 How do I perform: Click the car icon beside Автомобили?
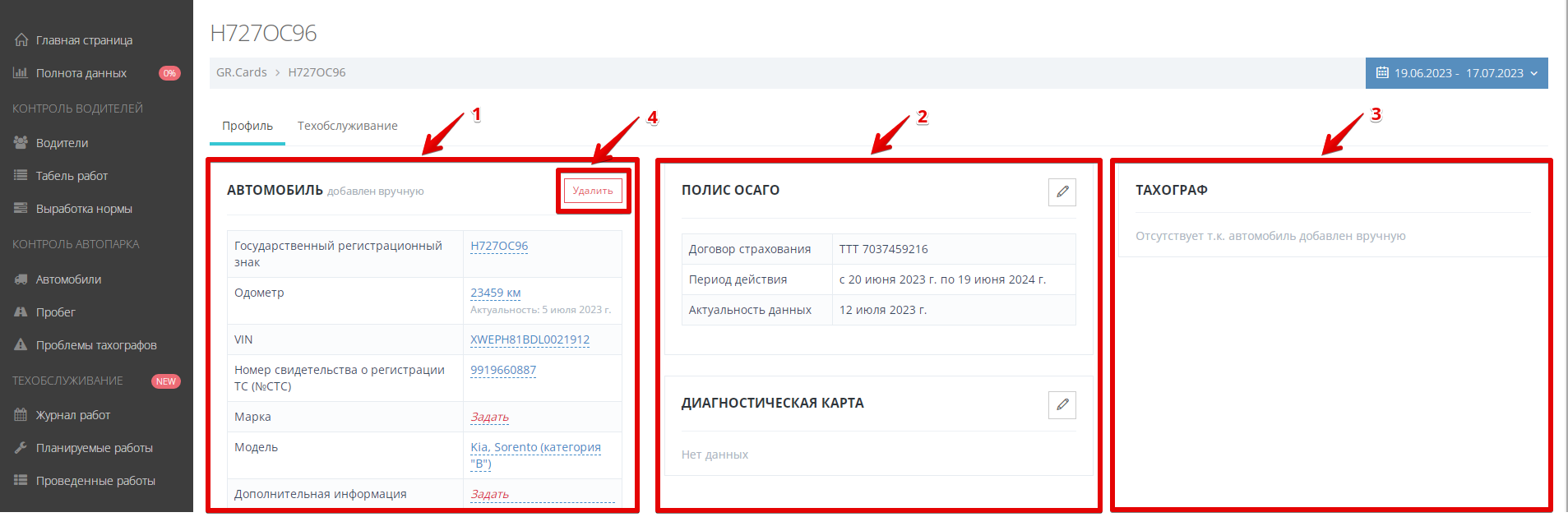(x=21, y=279)
